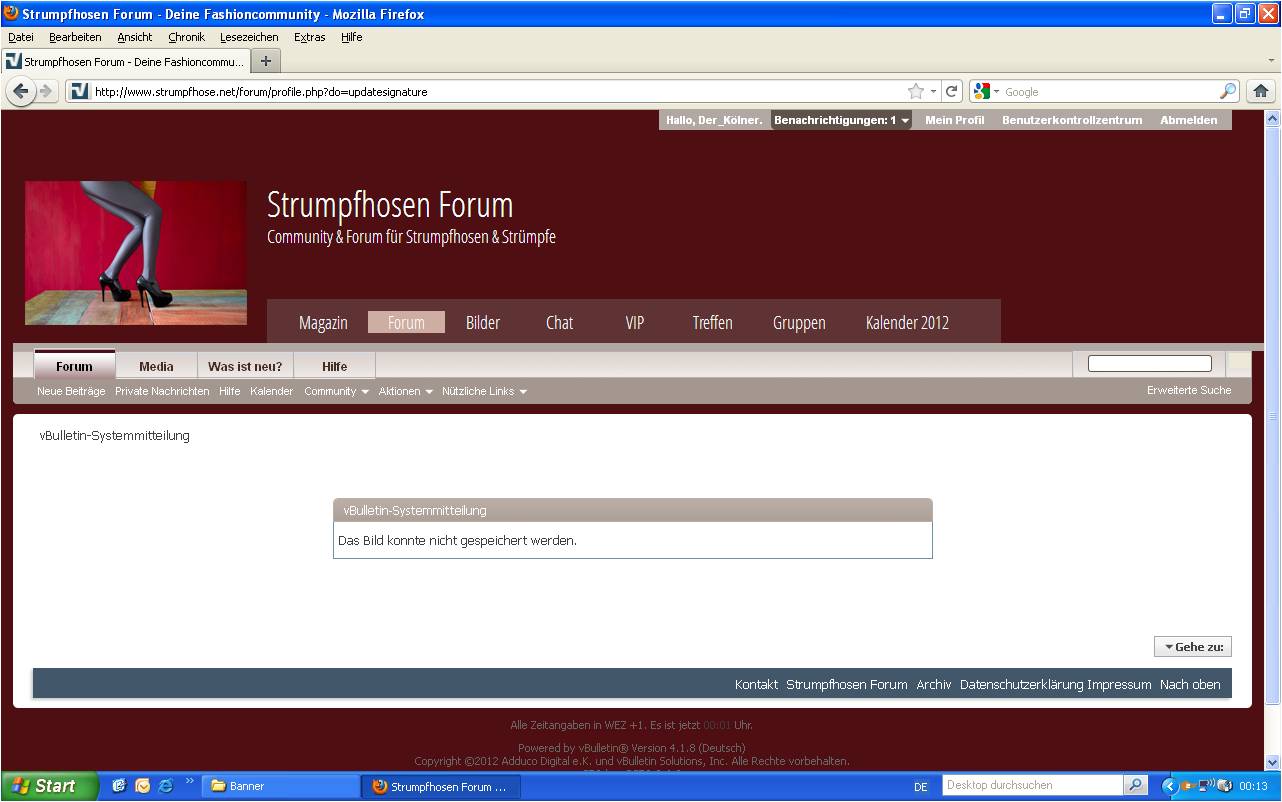Click the Abmelden link
The height and width of the screenshot is (802, 1282).
click(x=1188, y=120)
